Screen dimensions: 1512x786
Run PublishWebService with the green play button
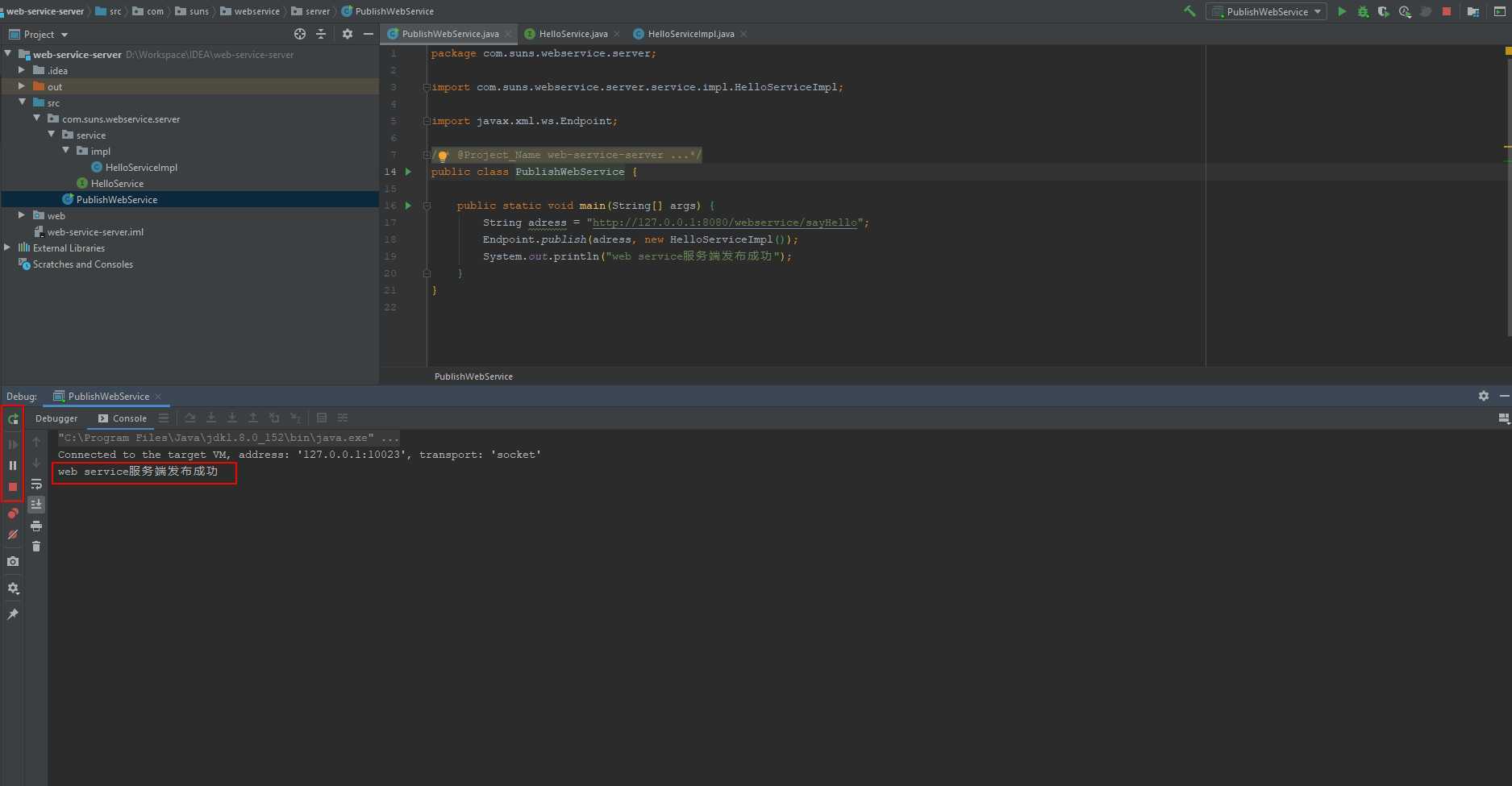[x=1342, y=11]
